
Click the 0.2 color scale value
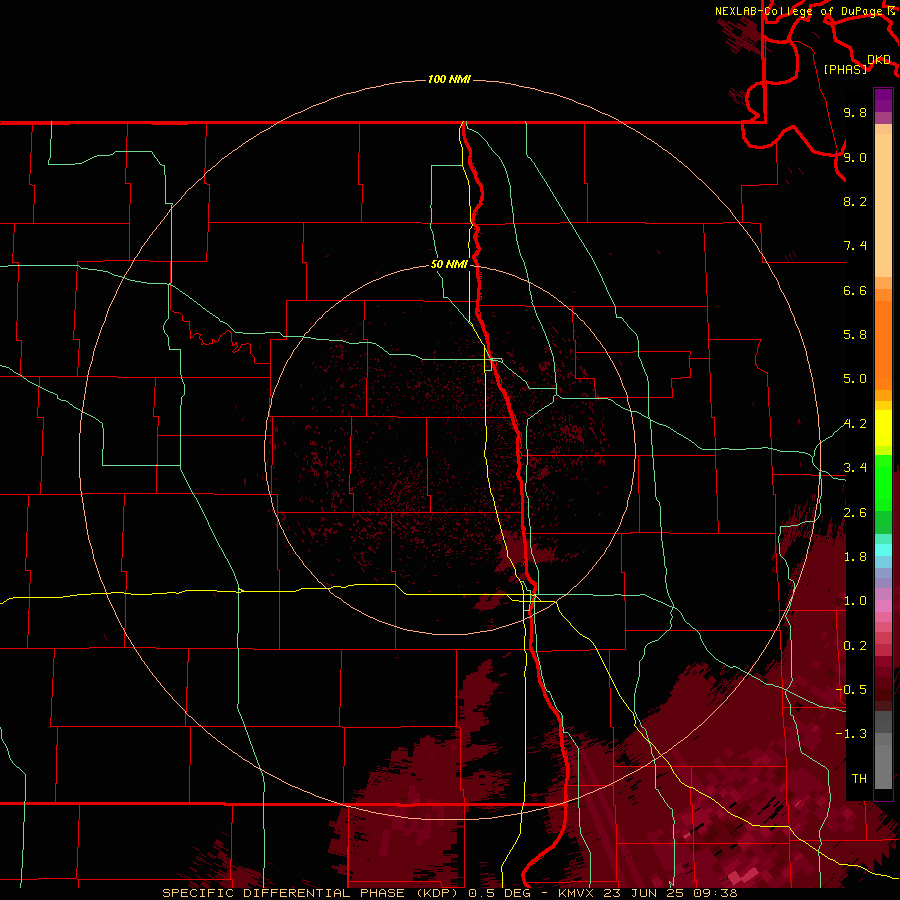click(x=855, y=646)
